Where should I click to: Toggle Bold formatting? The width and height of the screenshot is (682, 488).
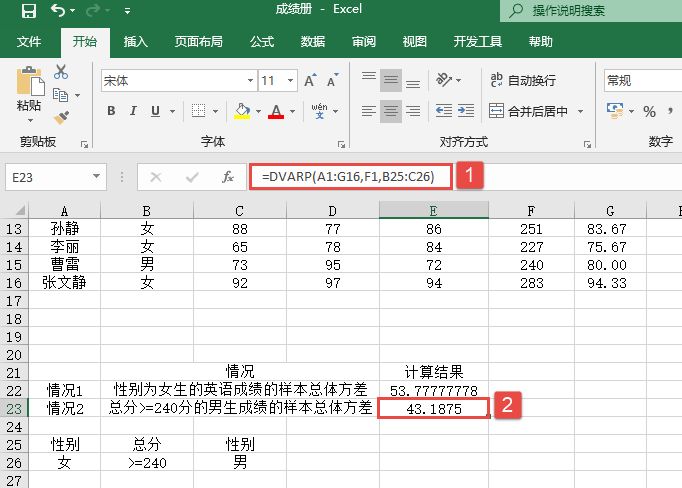pos(111,111)
